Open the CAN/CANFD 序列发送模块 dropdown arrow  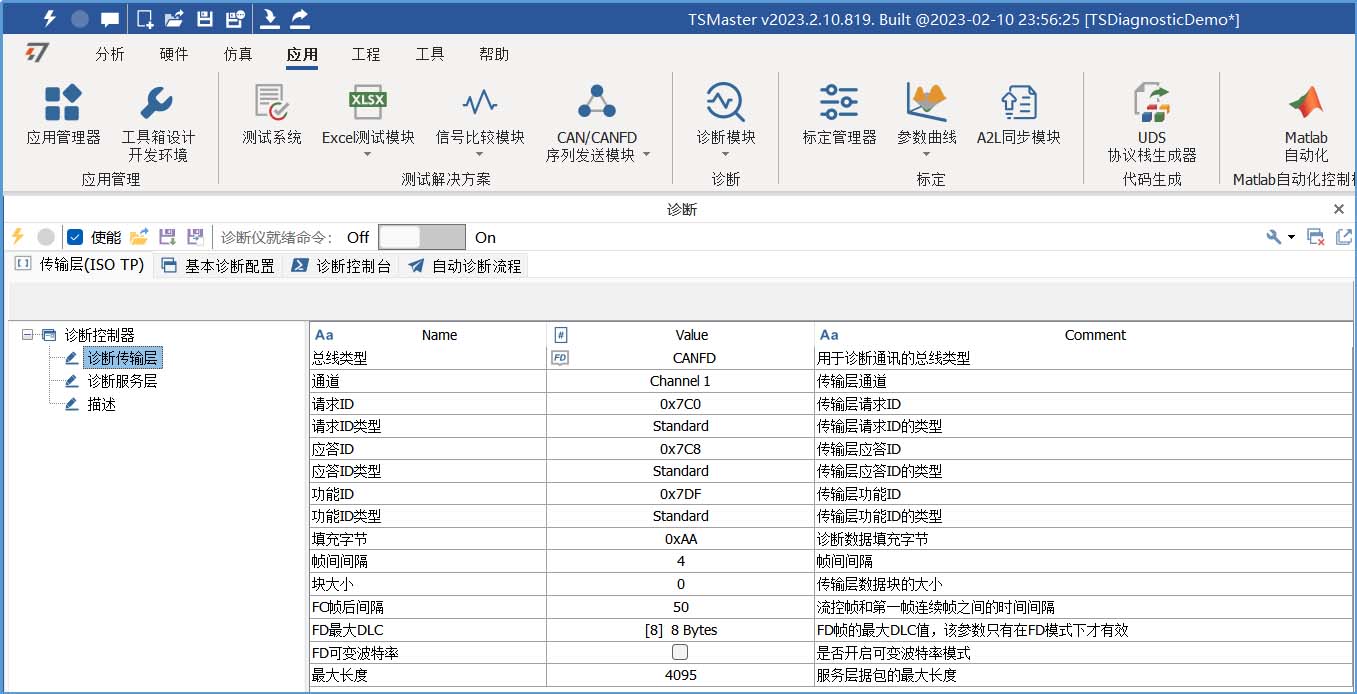[x=646, y=155]
